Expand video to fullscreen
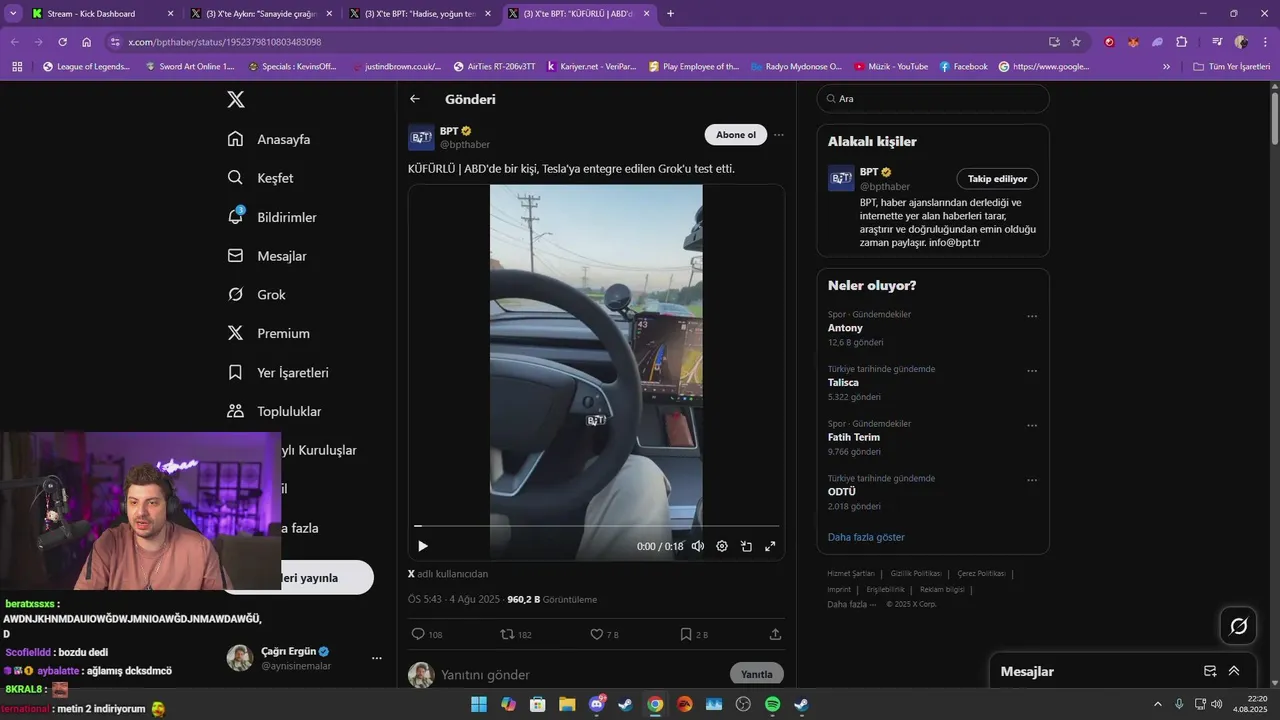Image resolution: width=1280 pixels, height=720 pixels. 770,546
